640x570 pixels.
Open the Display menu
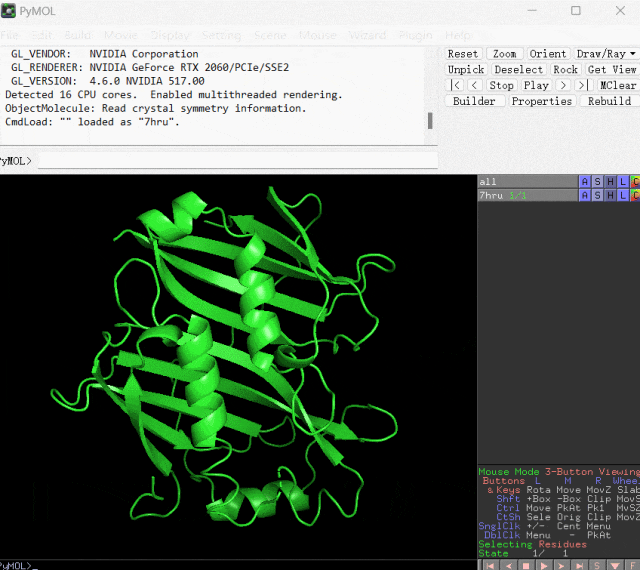170,36
